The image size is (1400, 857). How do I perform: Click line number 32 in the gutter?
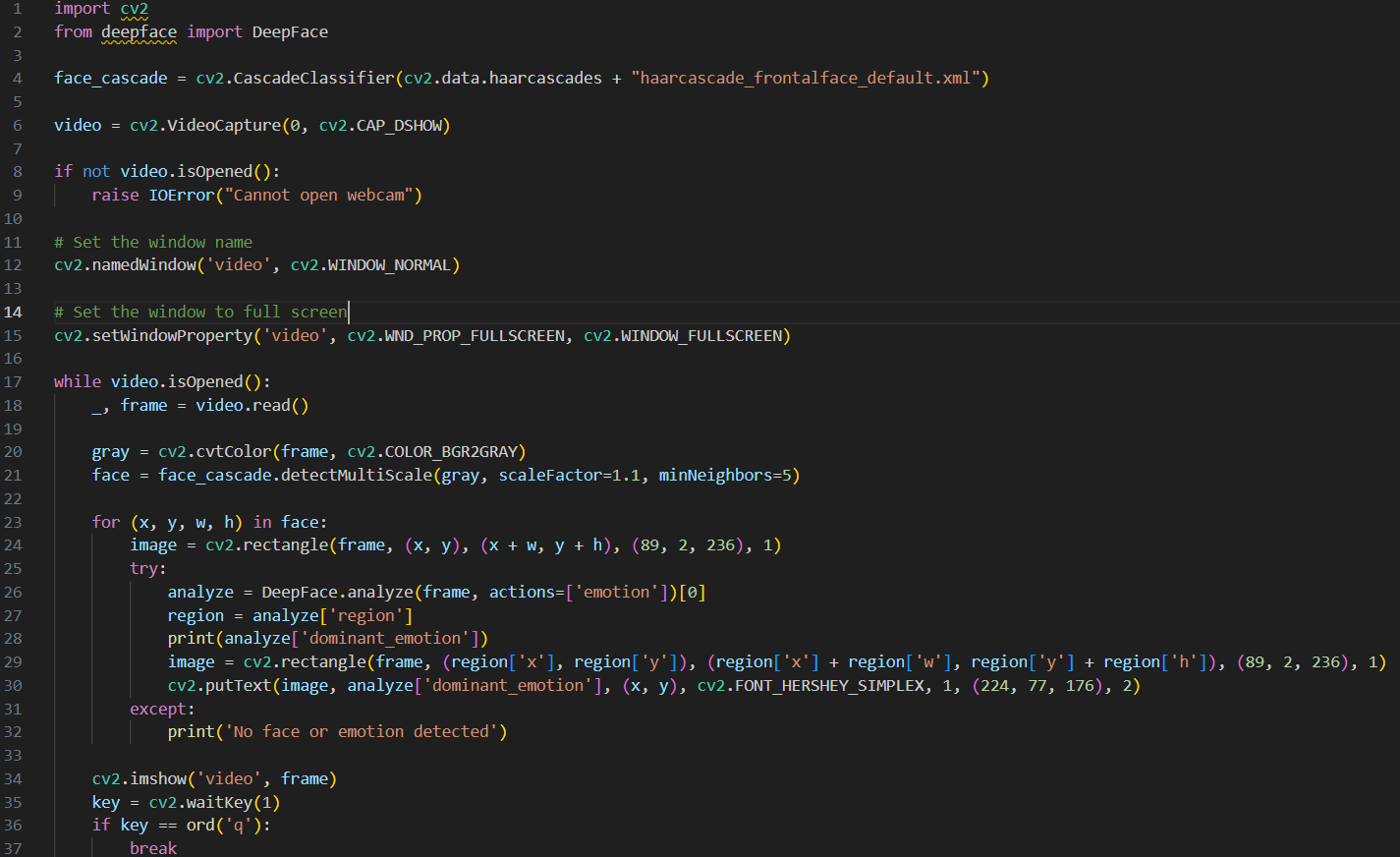(x=13, y=731)
